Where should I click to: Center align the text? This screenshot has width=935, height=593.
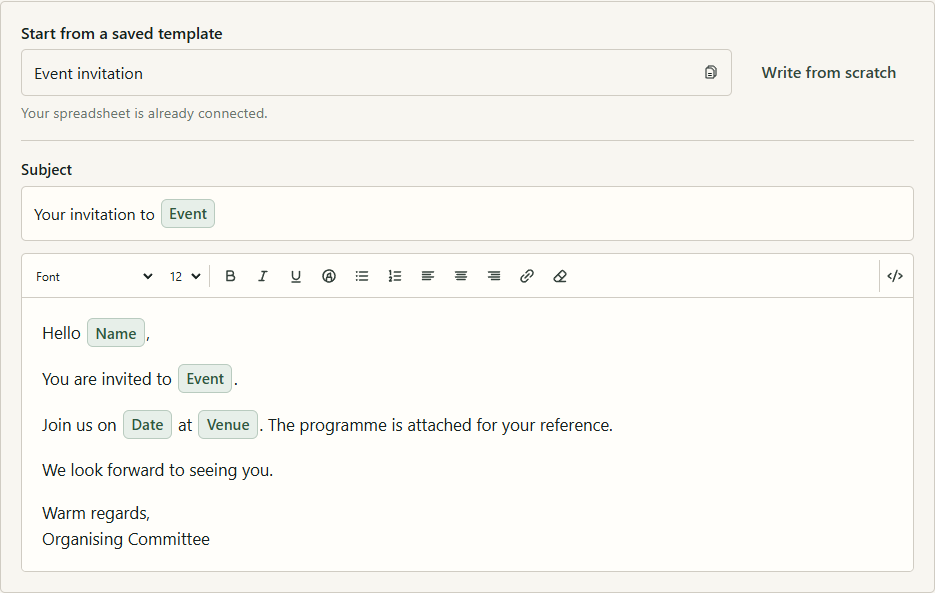point(461,276)
